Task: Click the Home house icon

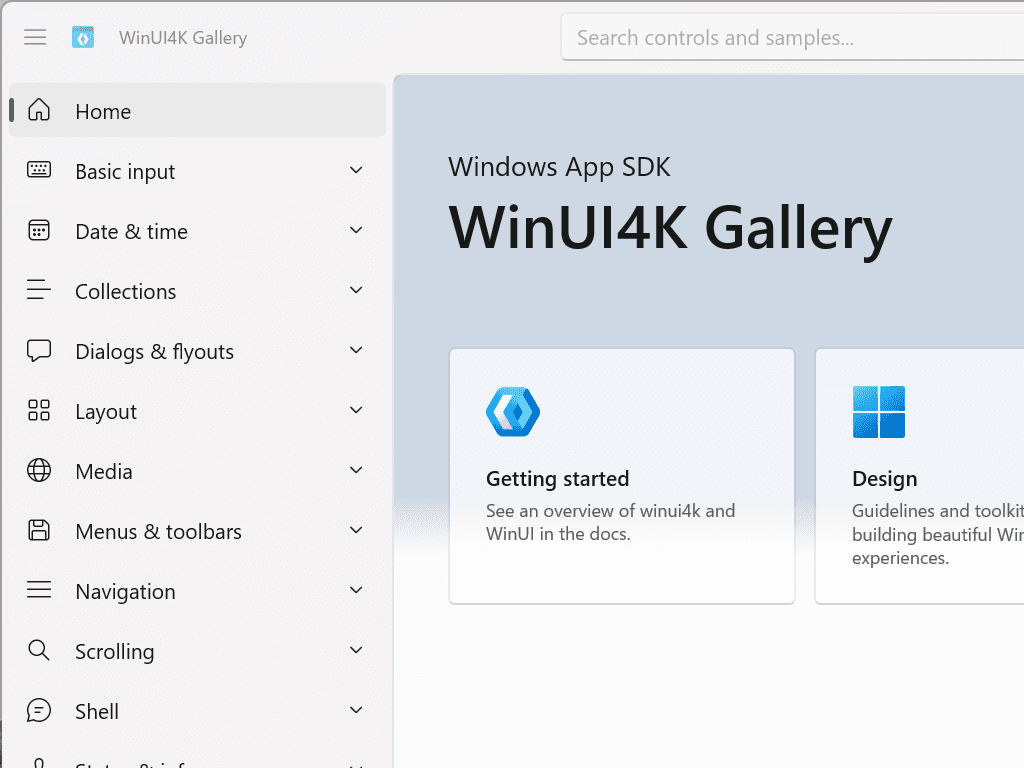Action: [x=39, y=110]
